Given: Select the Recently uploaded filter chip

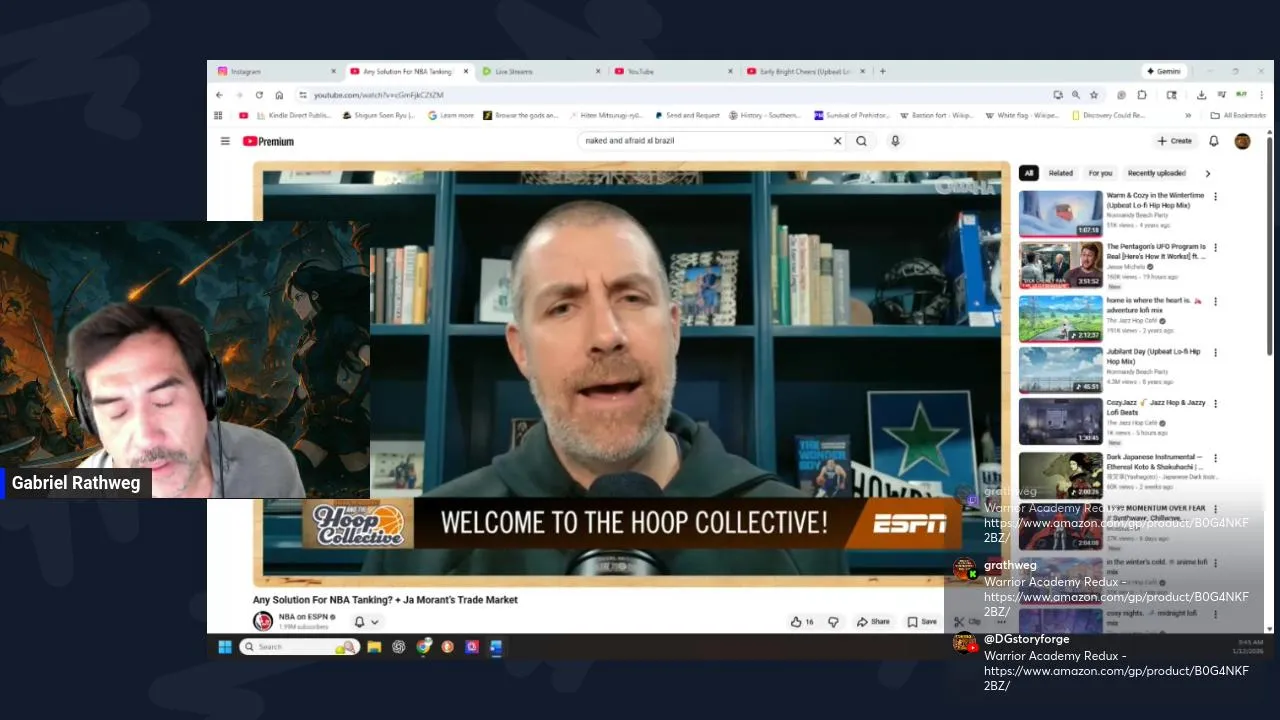Looking at the screenshot, I should [1157, 173].
